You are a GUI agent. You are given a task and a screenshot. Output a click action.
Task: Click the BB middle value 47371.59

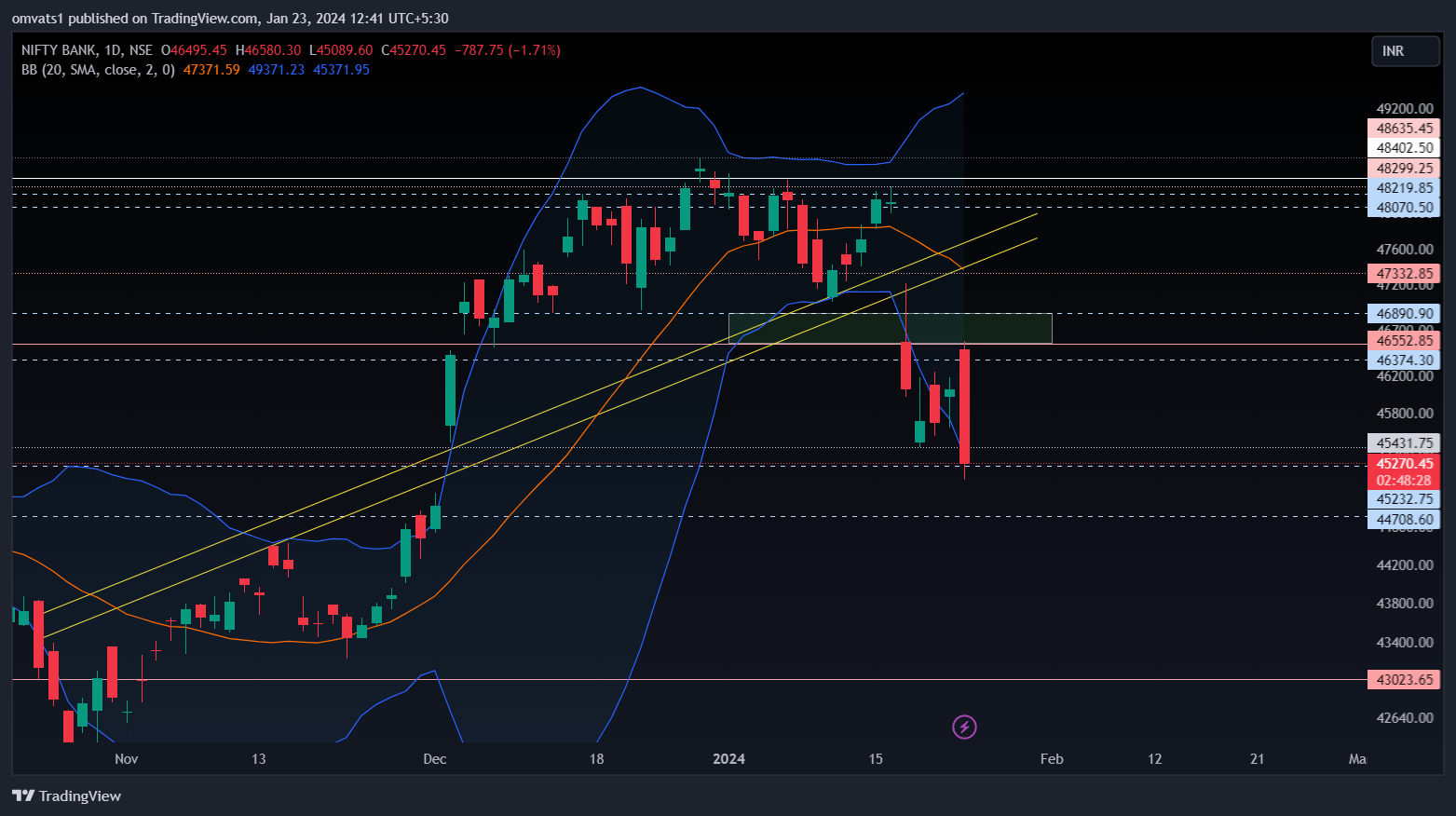pyautogui.click(x=211, y=70)
